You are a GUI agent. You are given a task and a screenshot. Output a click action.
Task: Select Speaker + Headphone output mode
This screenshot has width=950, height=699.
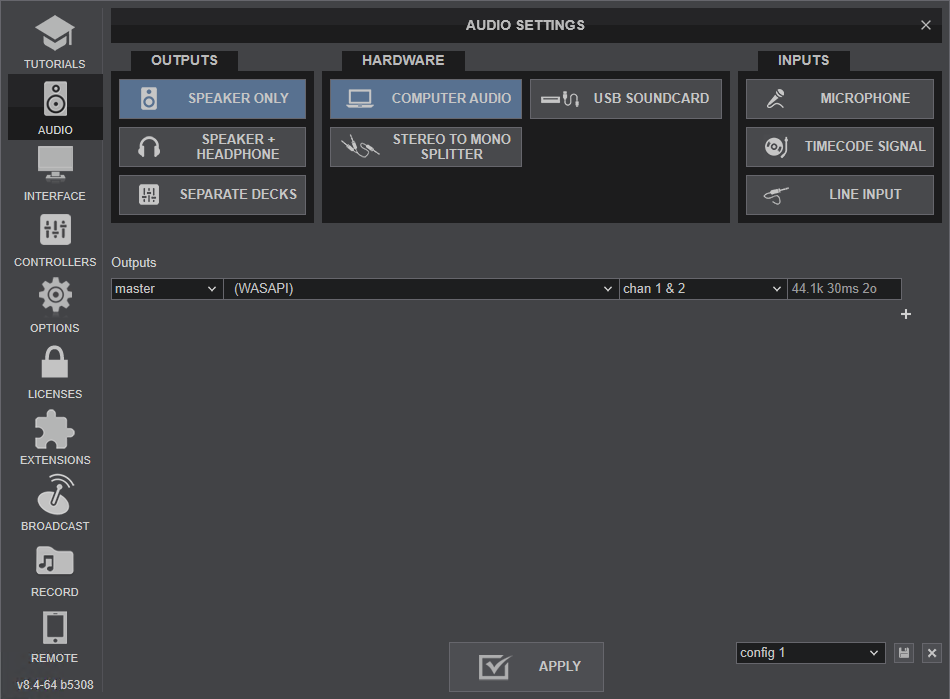tap(213, 147)
